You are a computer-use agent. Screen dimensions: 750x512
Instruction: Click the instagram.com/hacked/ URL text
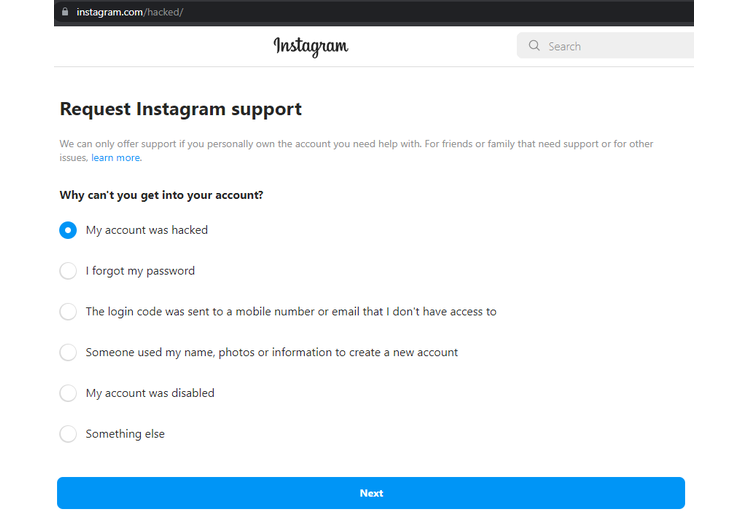point(130,12)
